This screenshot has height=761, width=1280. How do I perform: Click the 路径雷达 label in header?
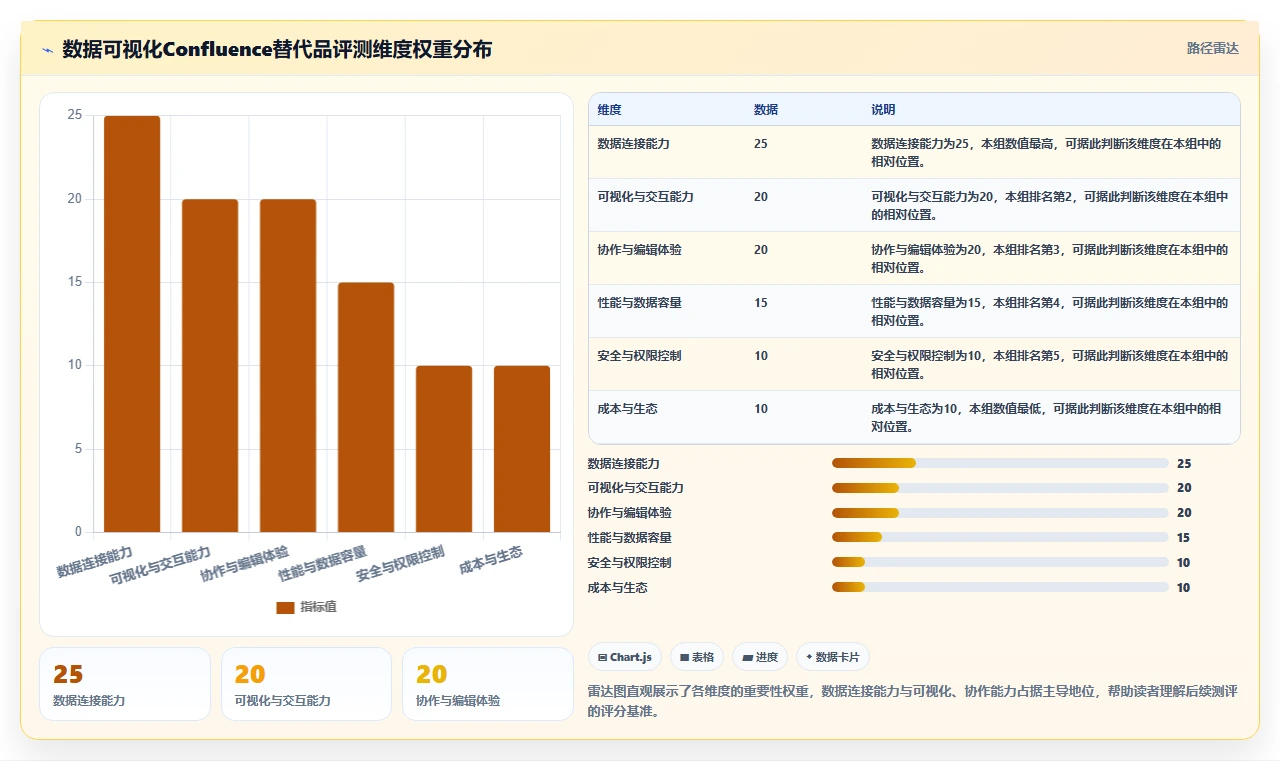pyautogui.click(x=1212, y=48)
